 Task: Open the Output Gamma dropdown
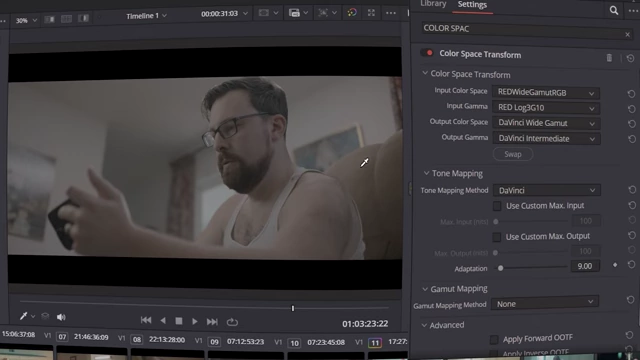coord(547,138)
